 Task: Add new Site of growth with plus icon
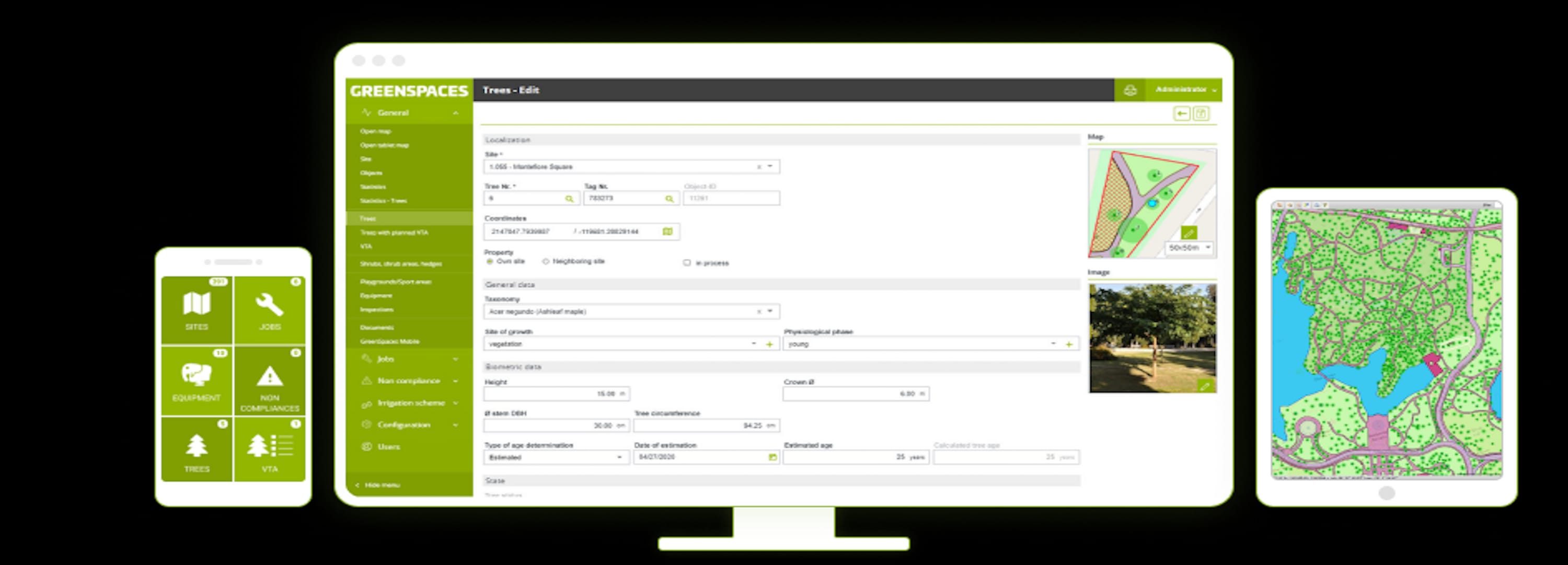tap(769, 344)
